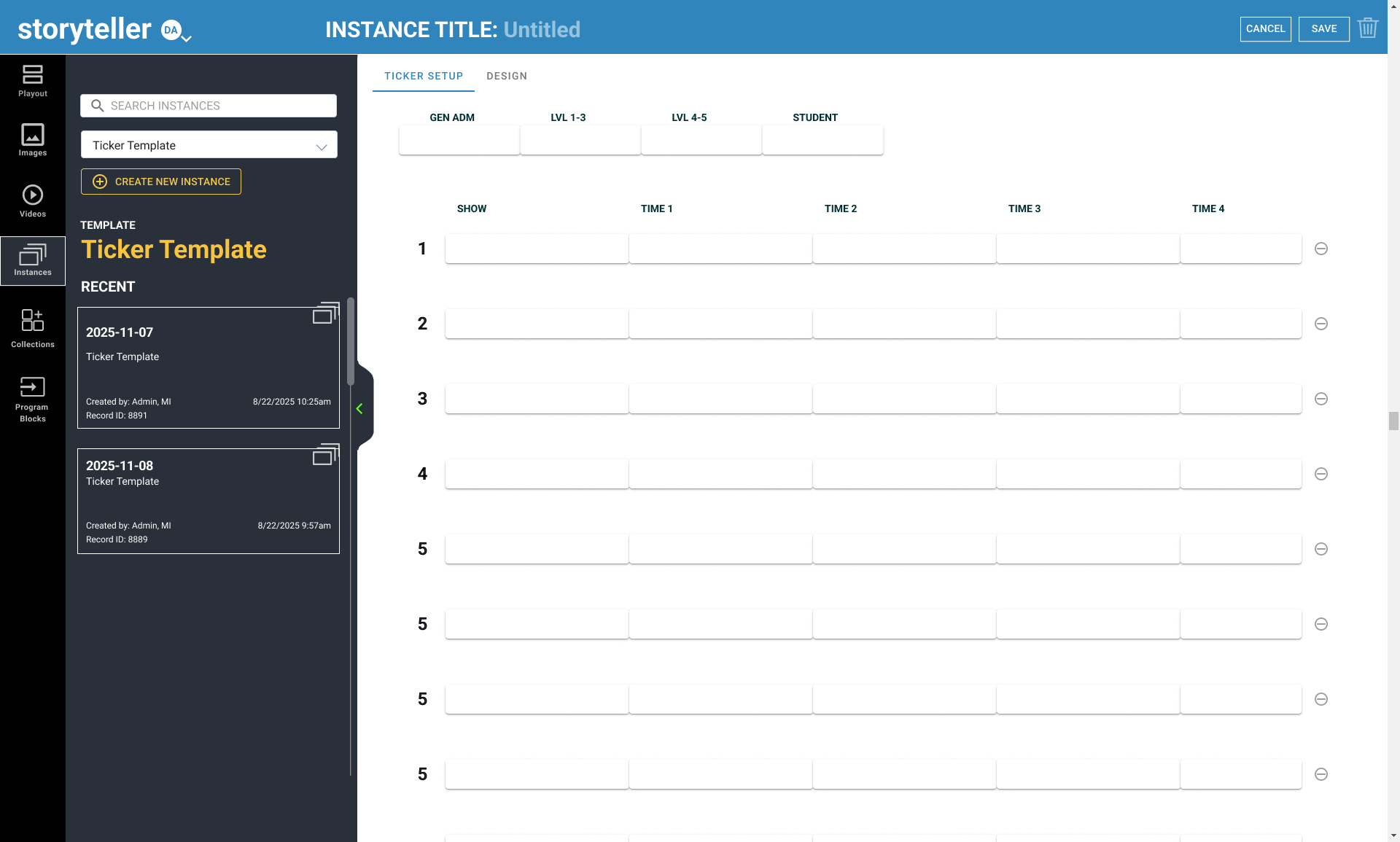
Task: Click the trash delete icon in header
Action: [1367, 28]
